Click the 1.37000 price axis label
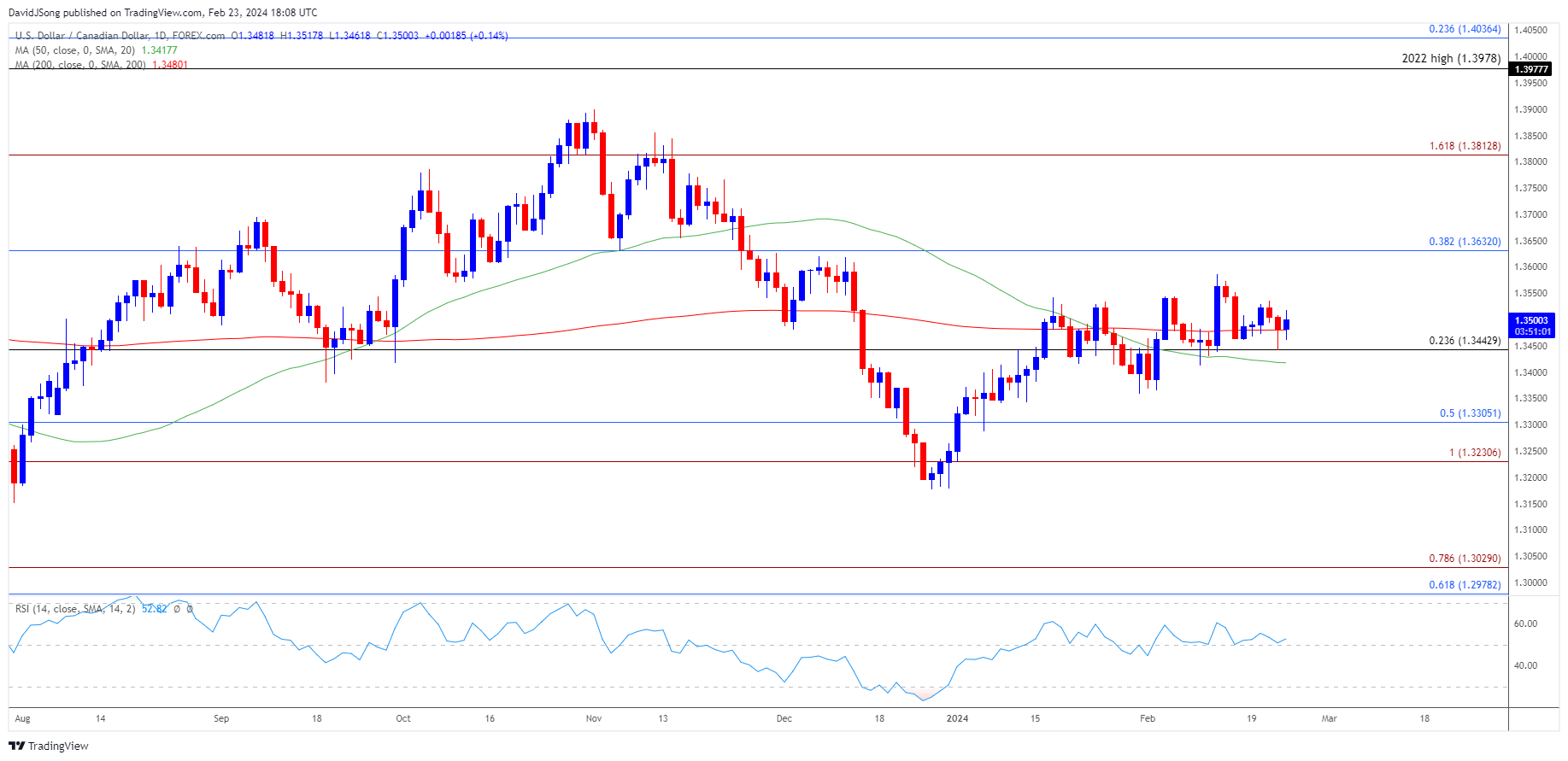The width and height of the screenshot is (1568, 761). pyautogui.click(x=1530, y=214)
